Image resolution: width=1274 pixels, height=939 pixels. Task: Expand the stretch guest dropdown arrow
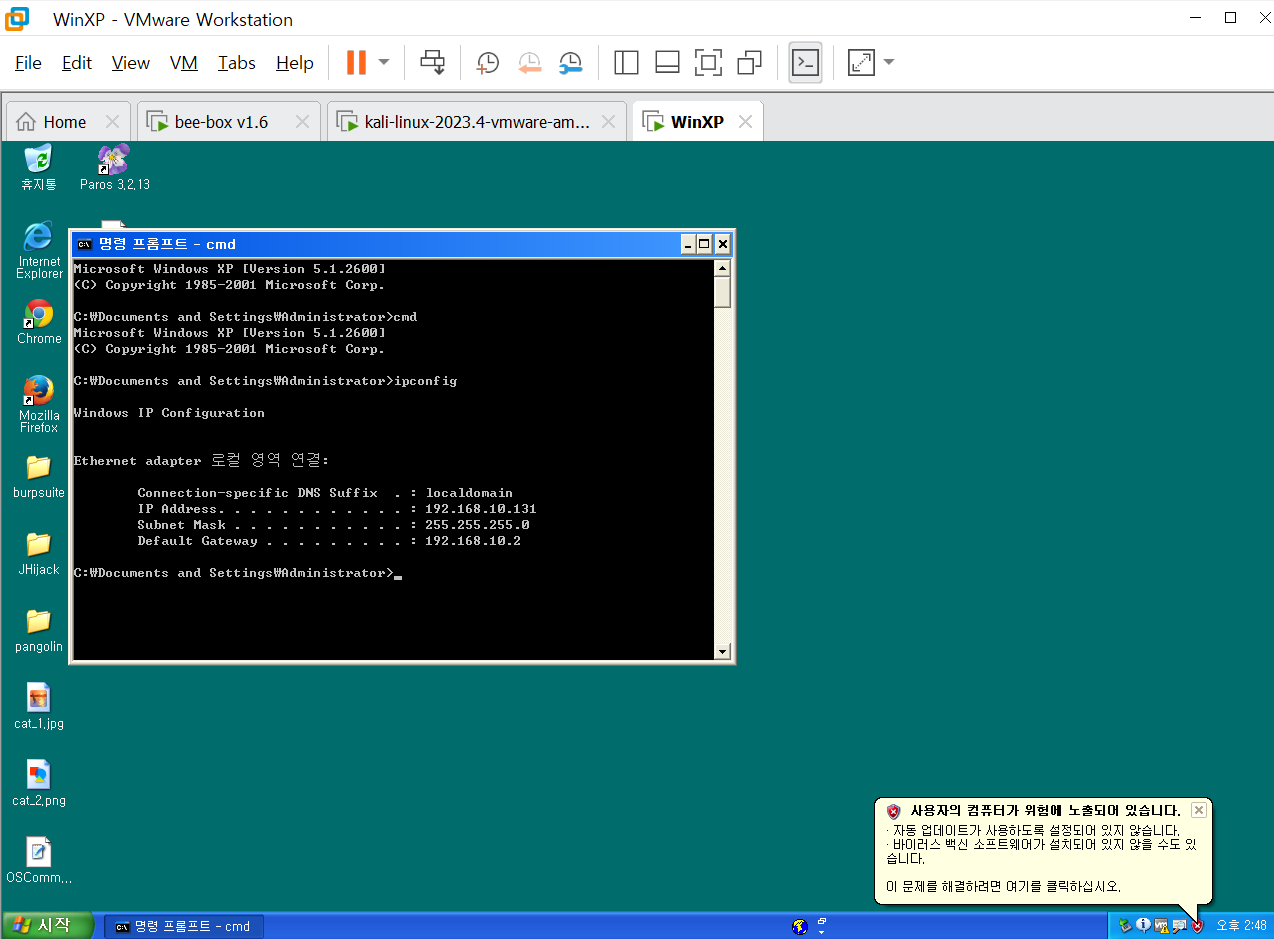coord(888,62)
